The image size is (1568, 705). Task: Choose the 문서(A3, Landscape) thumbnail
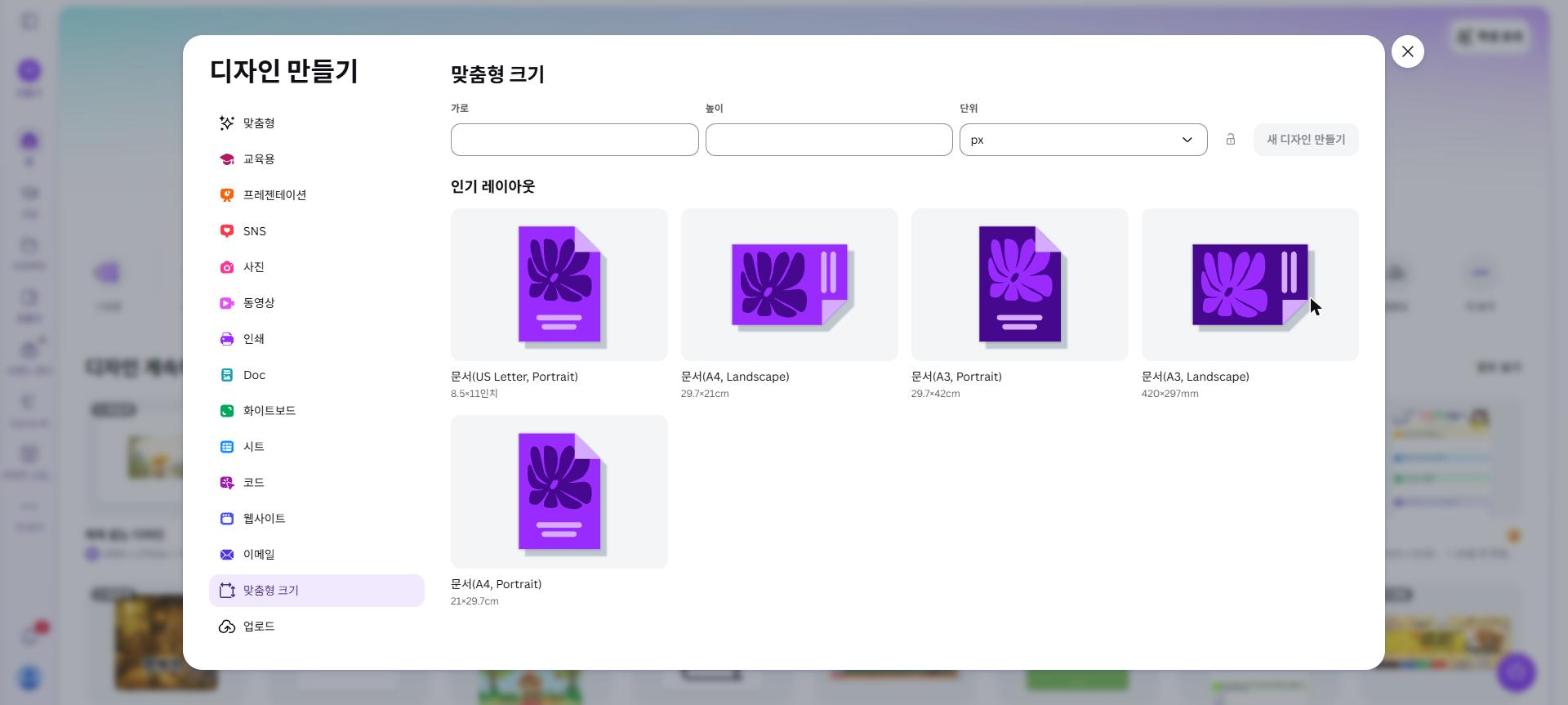pos(1250,285)
